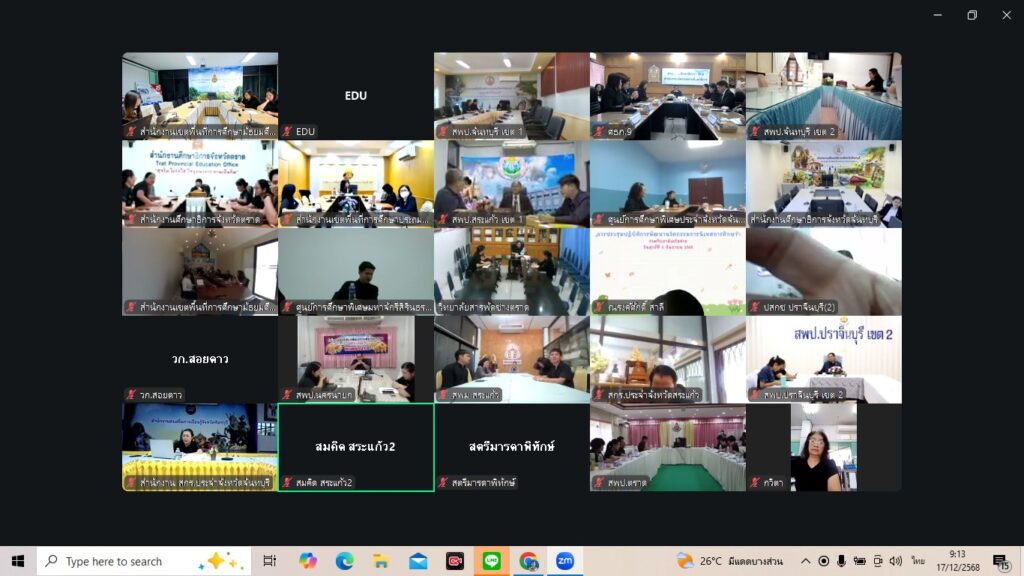Image resolution: width=1024 pixels, height=576 pixels.
Task: Toggle the system volume speaker icon
Action: click(895, 561)
